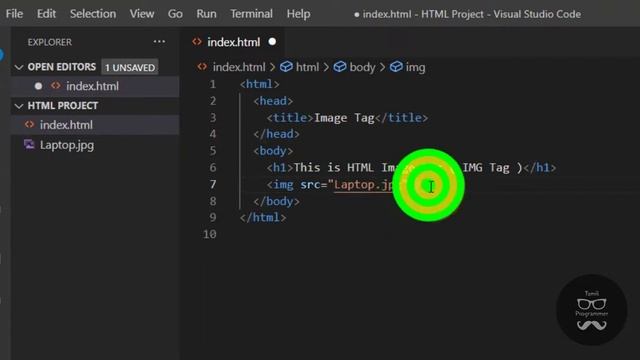Click 'This is HTML' heading text
Viewport: 640px width, 360px height.
pyautogui.click(x=333, y=168)
